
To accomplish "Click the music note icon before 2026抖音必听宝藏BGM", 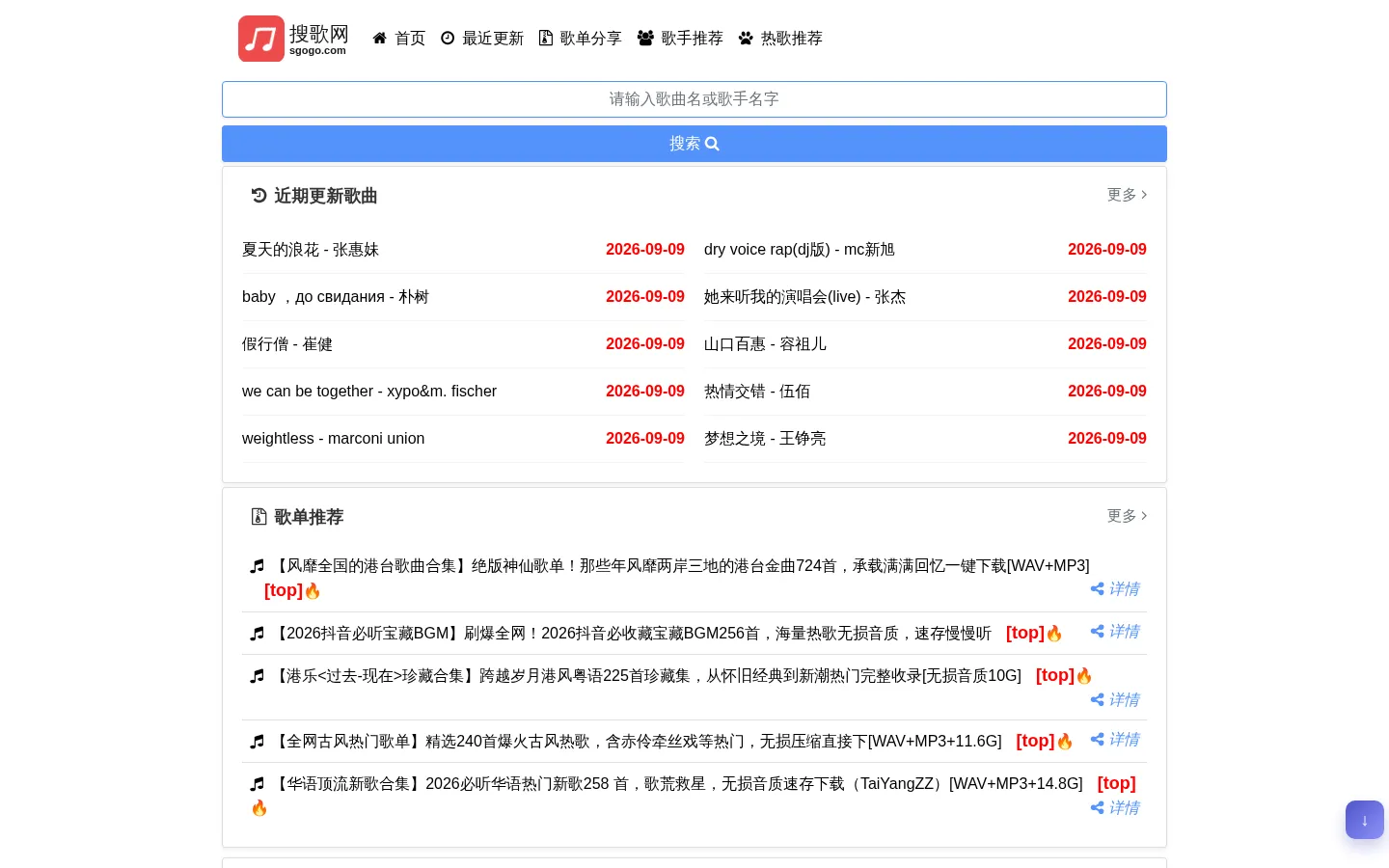I will coord(257,634).
